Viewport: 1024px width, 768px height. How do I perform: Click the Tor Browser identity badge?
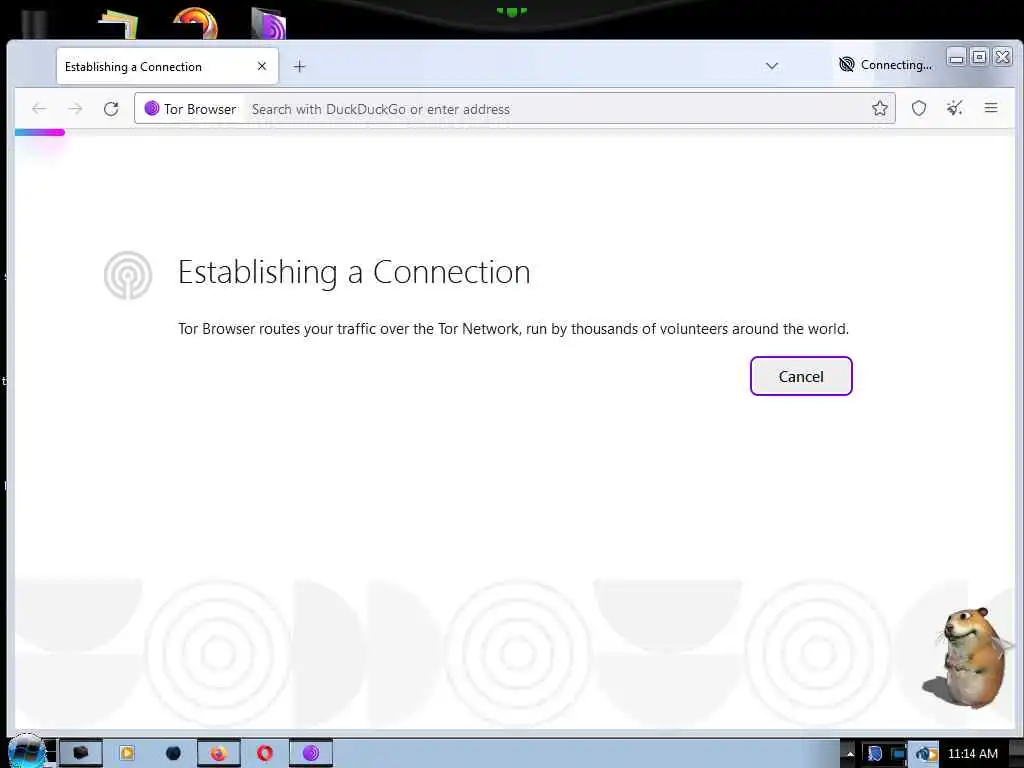click(x=191, y=109)
